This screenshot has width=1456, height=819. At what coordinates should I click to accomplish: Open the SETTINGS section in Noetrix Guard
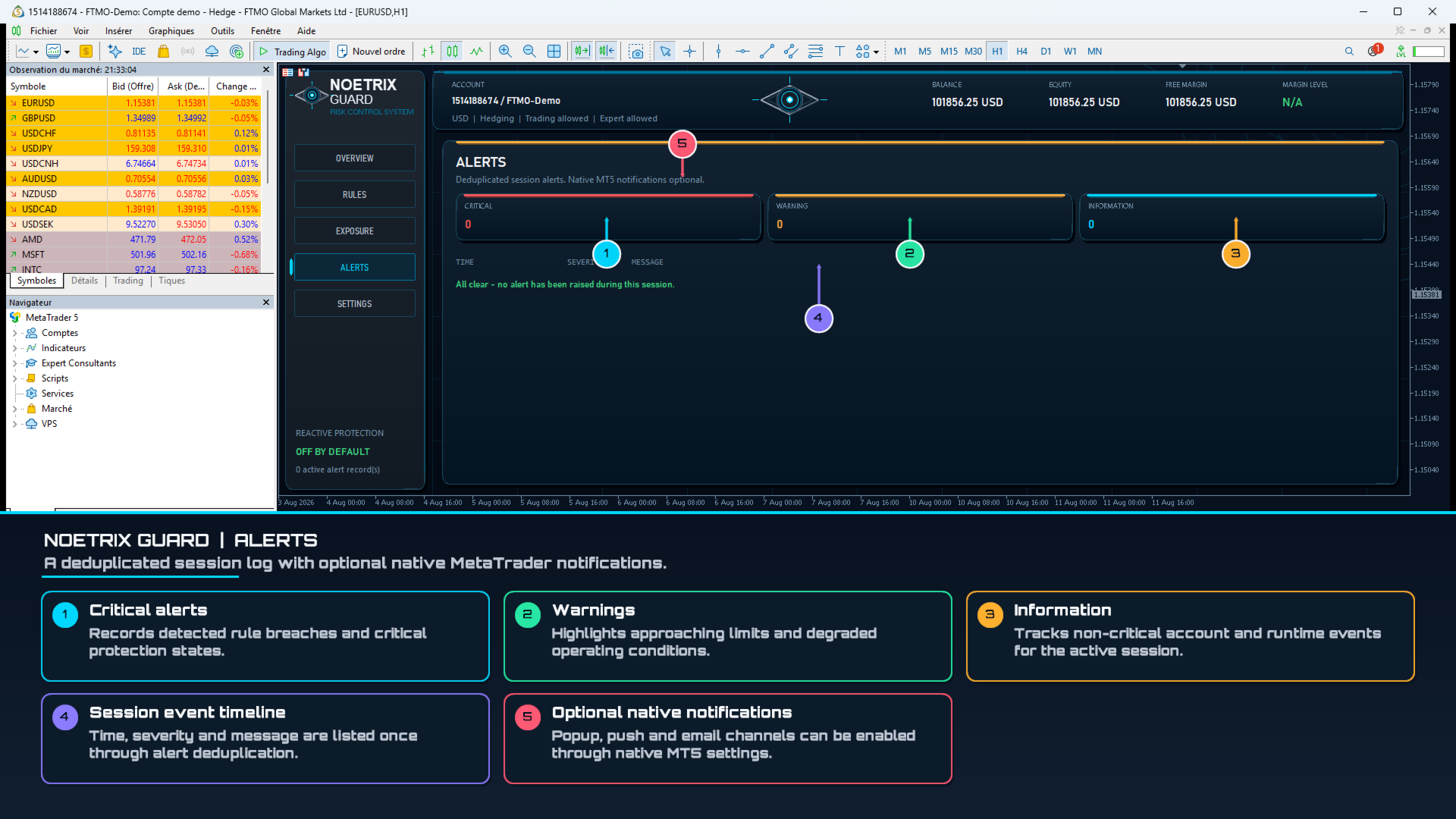coord(354,303)
